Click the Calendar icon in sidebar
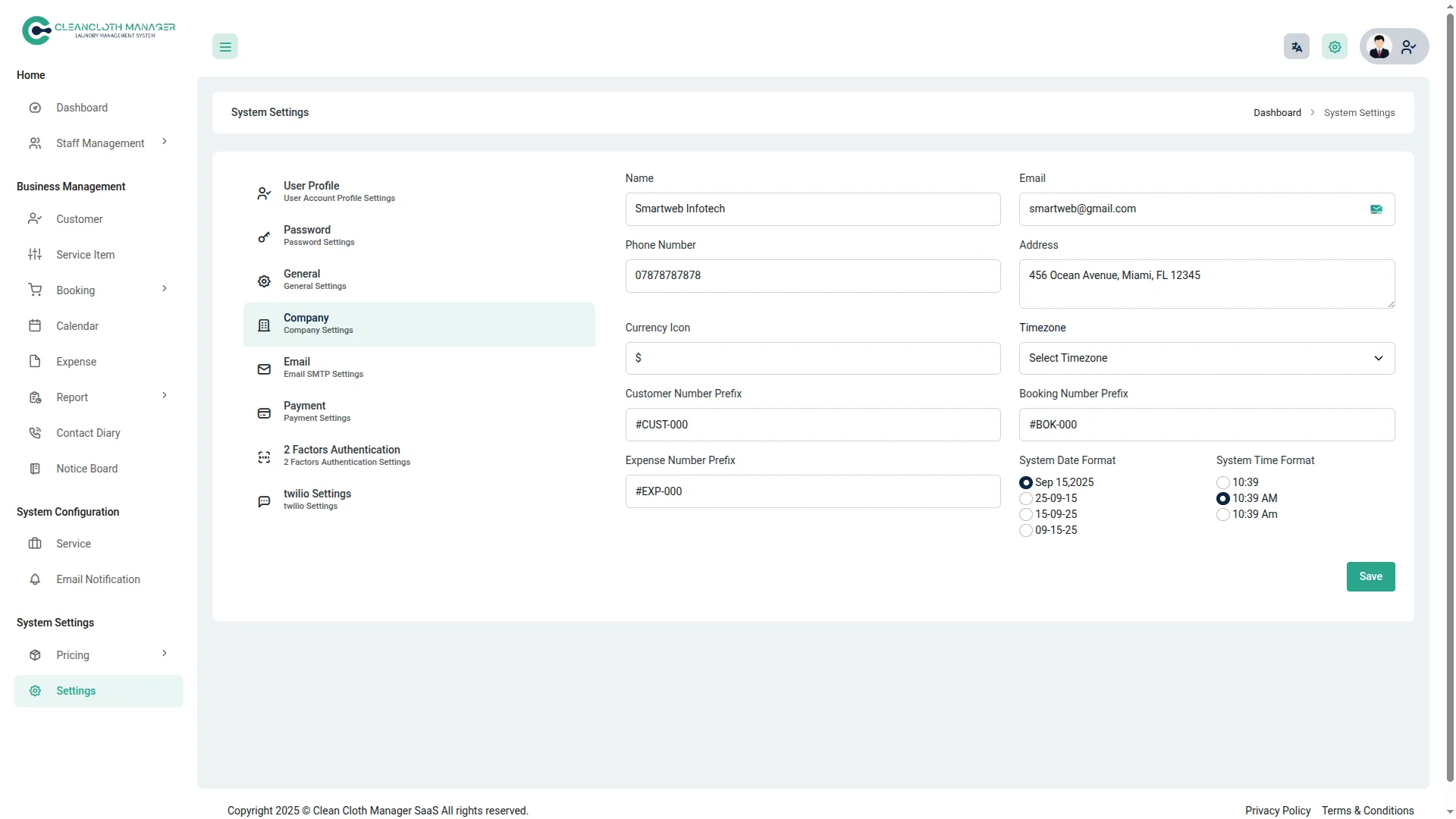1456x819 pixels. 35,326
